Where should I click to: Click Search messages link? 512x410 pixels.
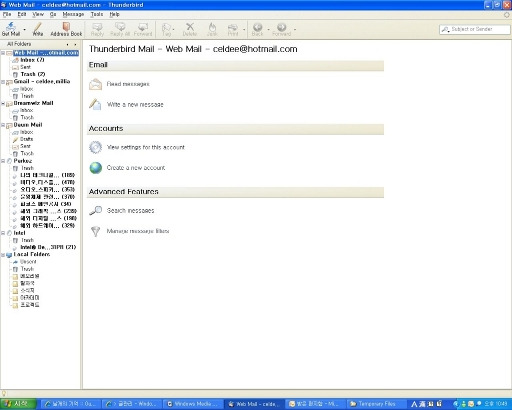(x=130, y=211)
